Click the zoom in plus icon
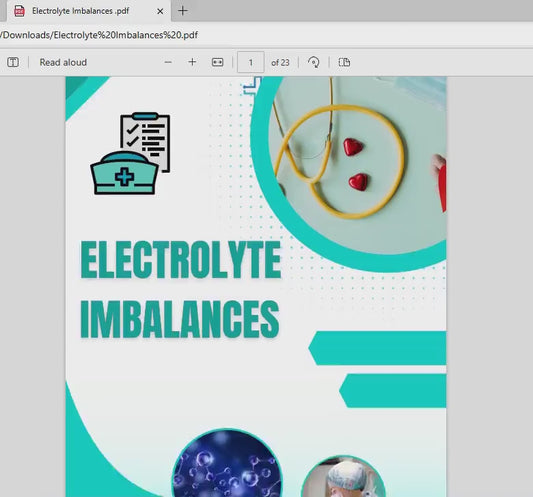Screen dimensions: 533x497 192,62
